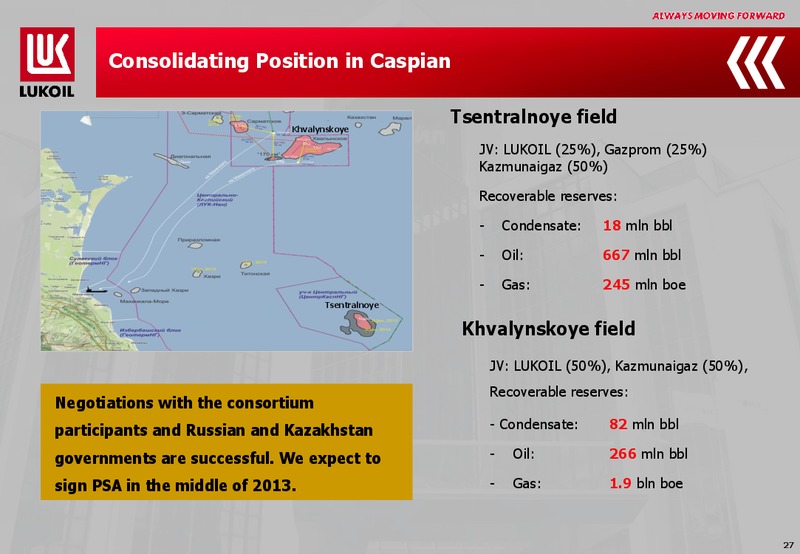Image resolution: width=800 pixels, height=554 pixels.
Task: Click the Khvalynskoye label on the map
Action: (x=320, y=130)
